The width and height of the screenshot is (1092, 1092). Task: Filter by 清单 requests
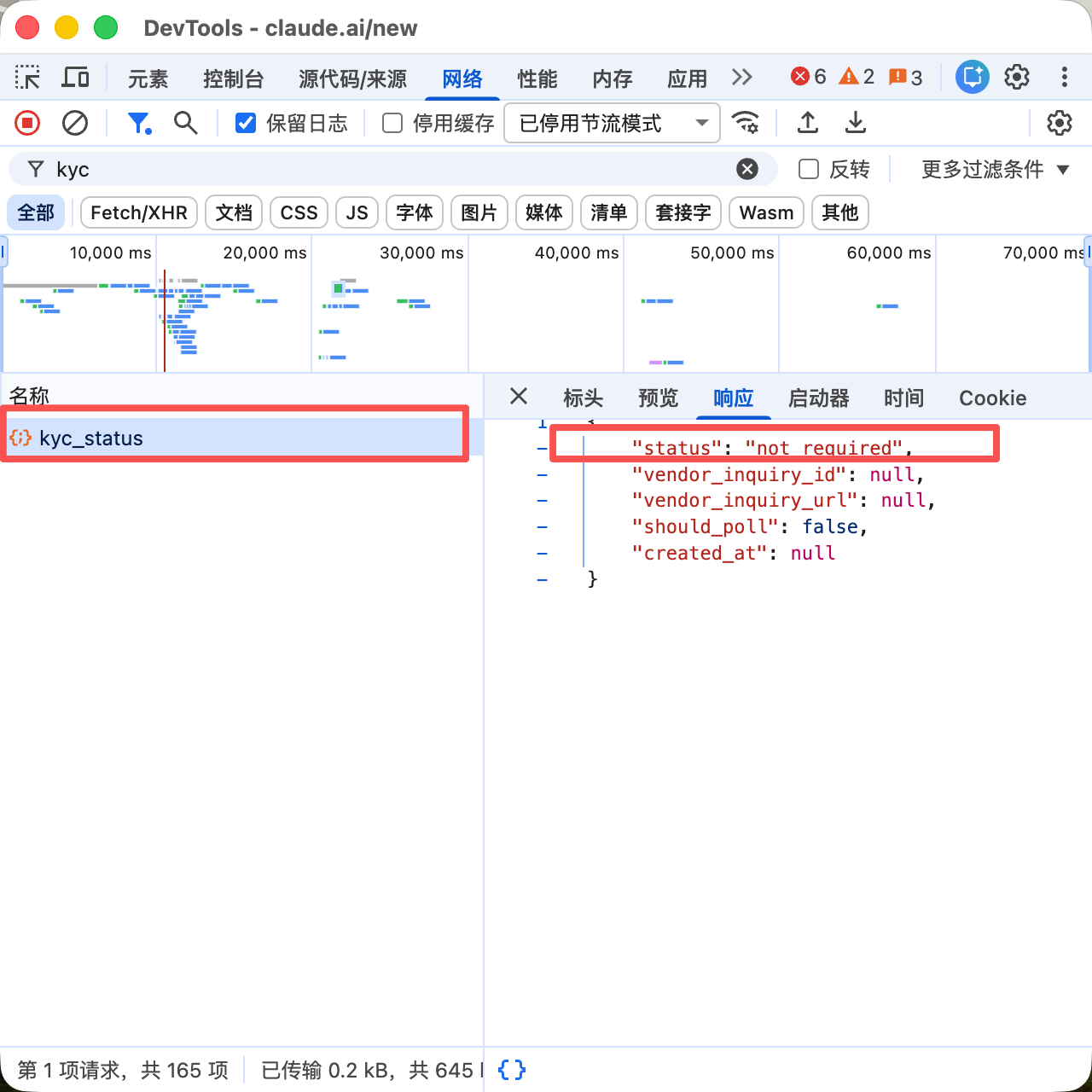coord(609,212)
